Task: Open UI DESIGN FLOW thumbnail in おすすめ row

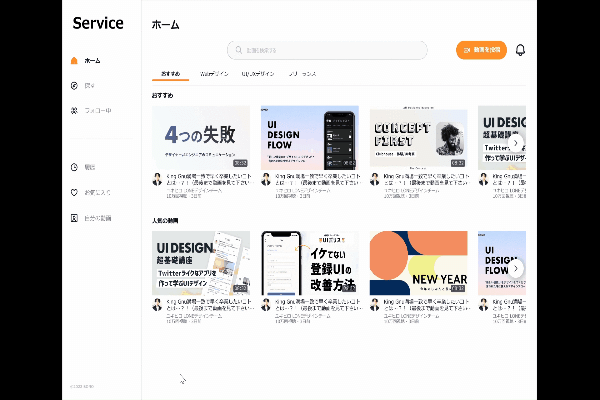Action: tap(310, 138)
